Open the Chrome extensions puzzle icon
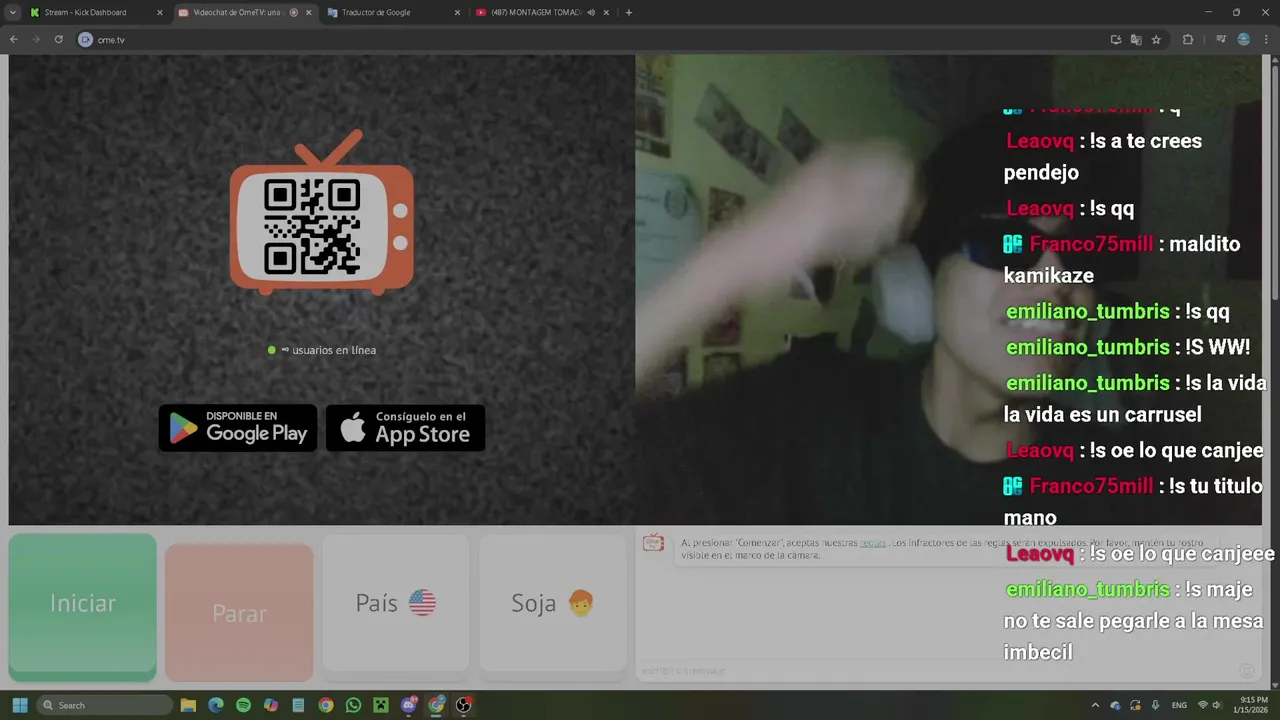Image resolution: width=1280 pixels, height=720 pixels. 1188,39
